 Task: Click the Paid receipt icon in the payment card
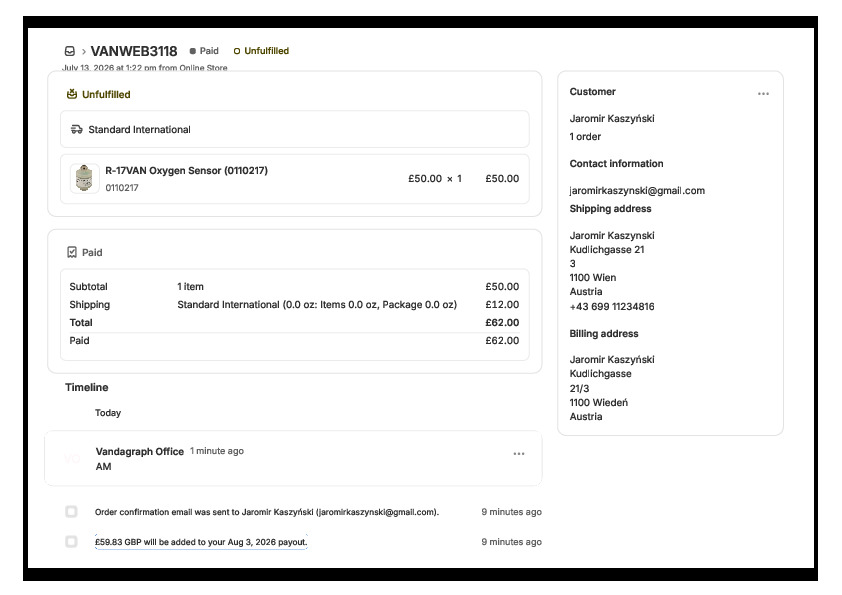pyautogui.click(x=72, y=252)
